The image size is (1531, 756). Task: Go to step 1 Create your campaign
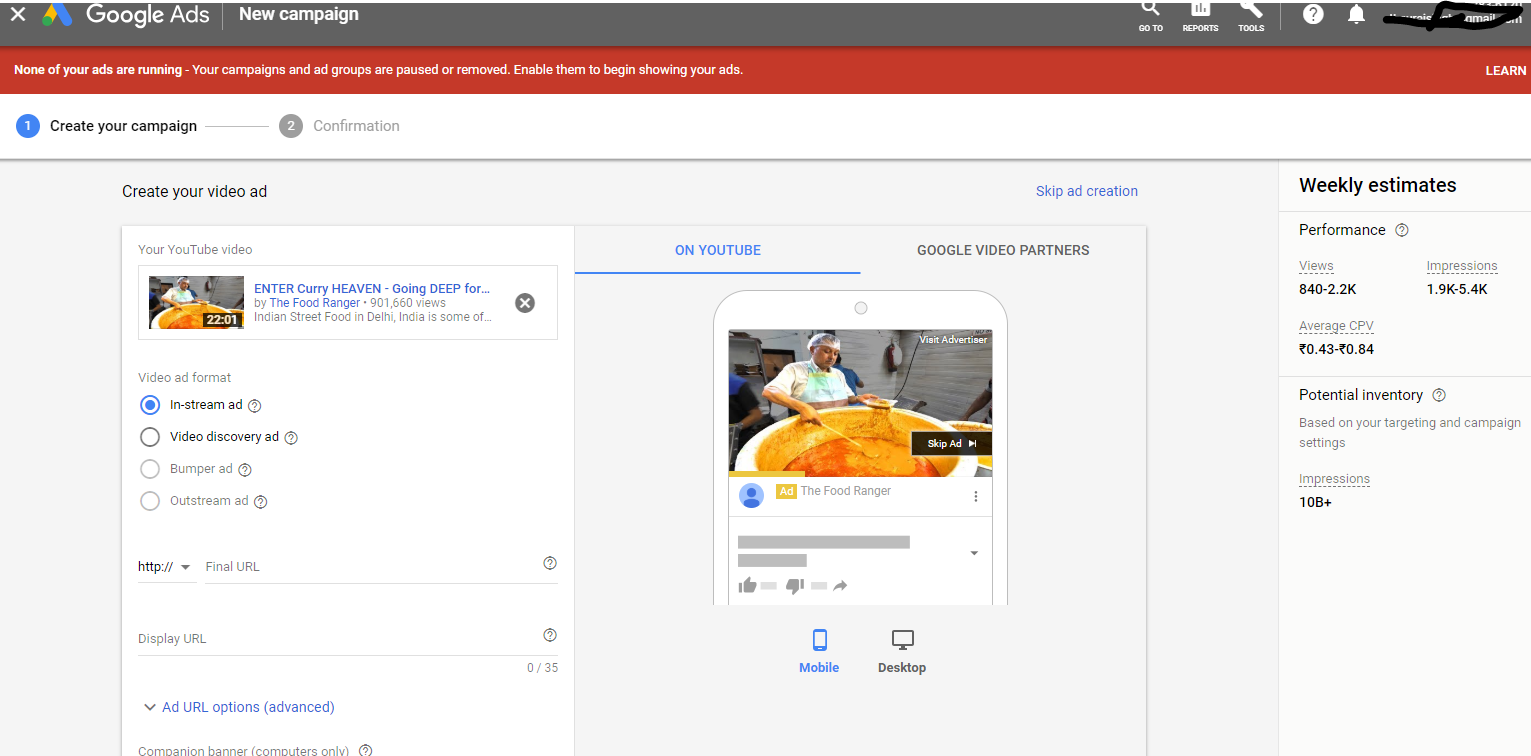[107, 126]
